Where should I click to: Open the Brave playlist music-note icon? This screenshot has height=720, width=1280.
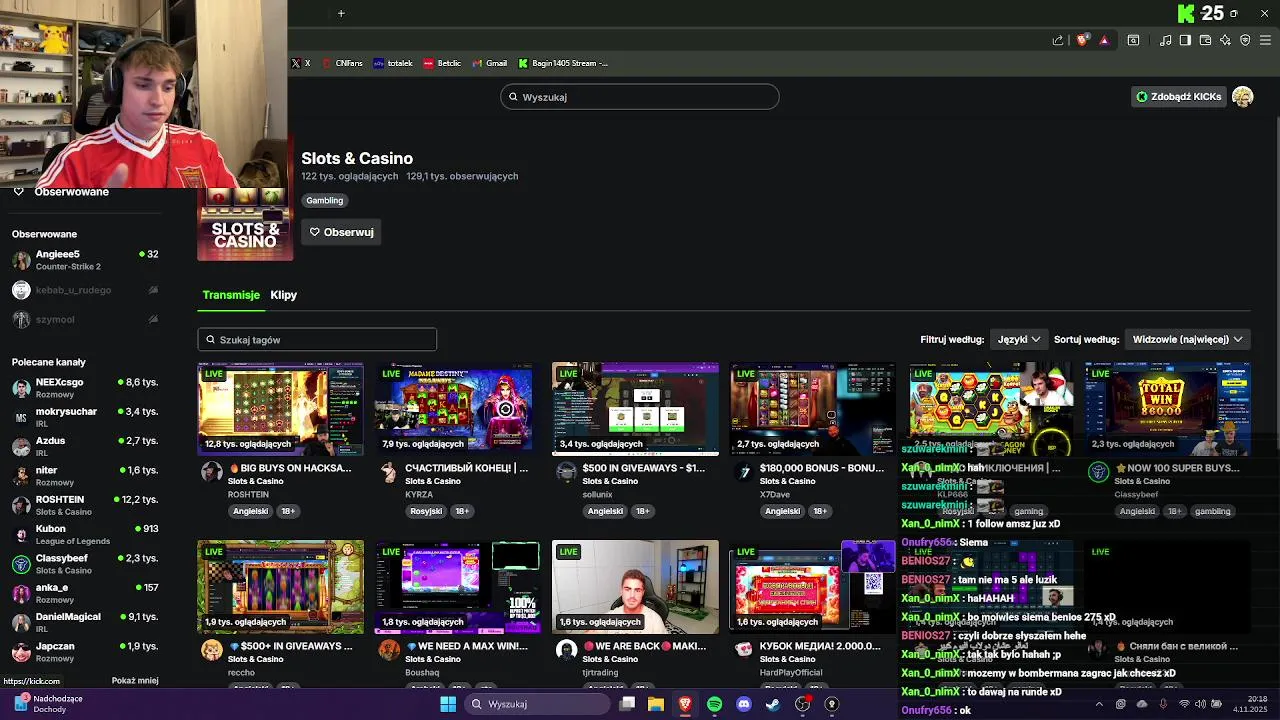click(x=1166, y=40)
